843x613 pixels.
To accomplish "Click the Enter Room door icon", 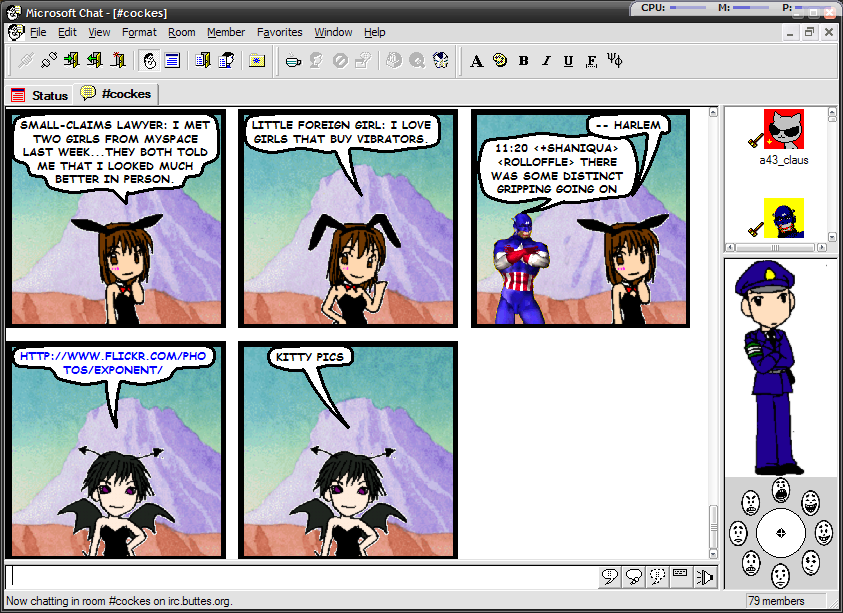I will (72, 61).
